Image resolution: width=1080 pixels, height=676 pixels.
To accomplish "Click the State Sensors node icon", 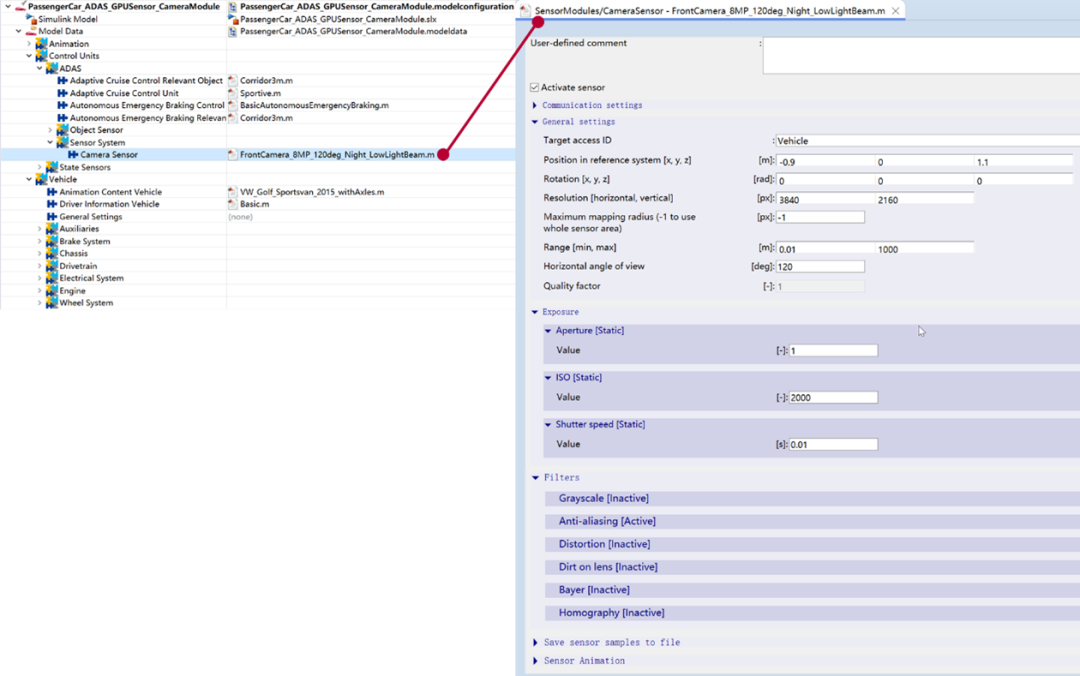I will click(x=52, y=167).
